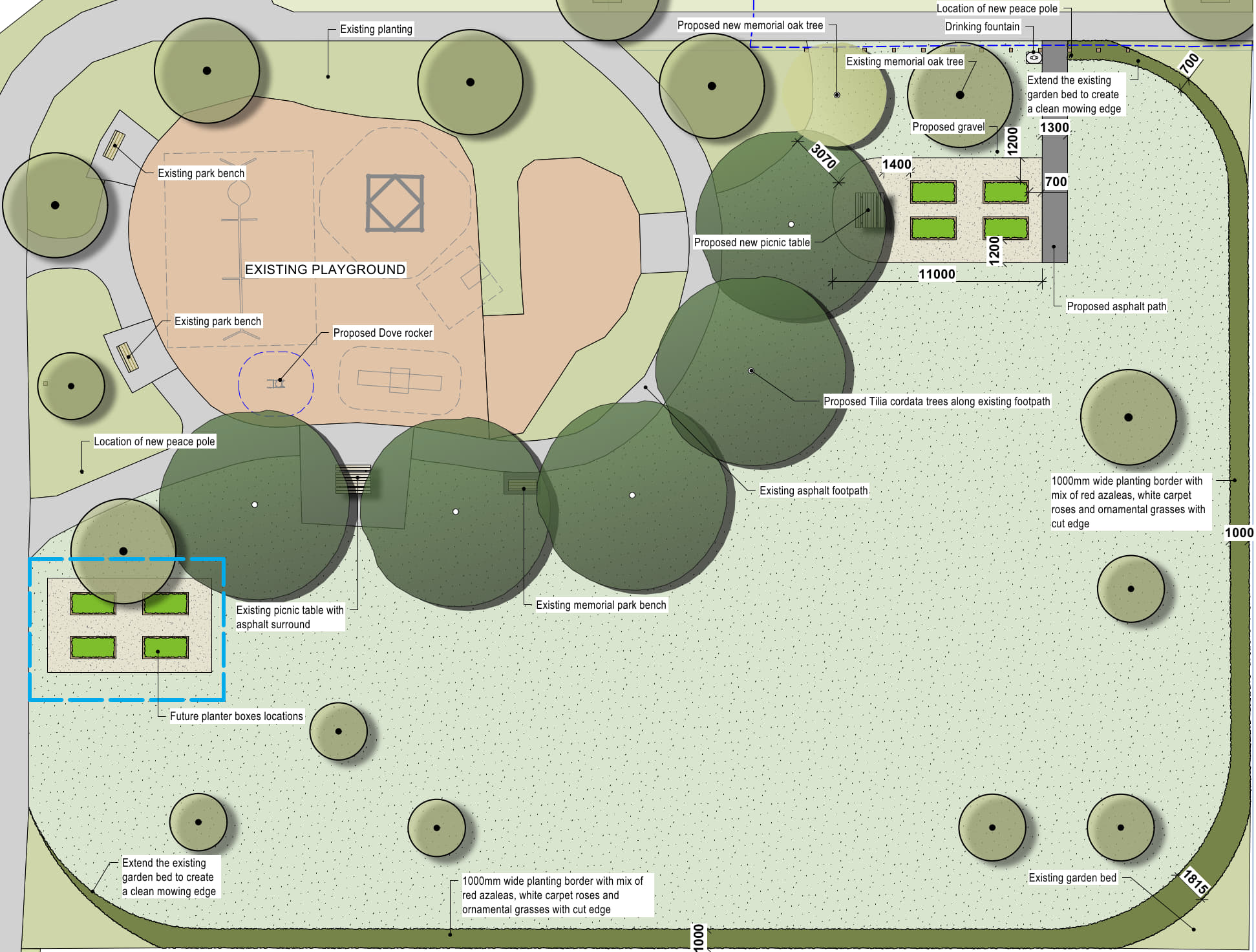Image resolution: width=1256 pixels, height=952 pixels.
Task: Click the top-left existing park bench icon
Action: pyautogui.click(x=114, y=145)
